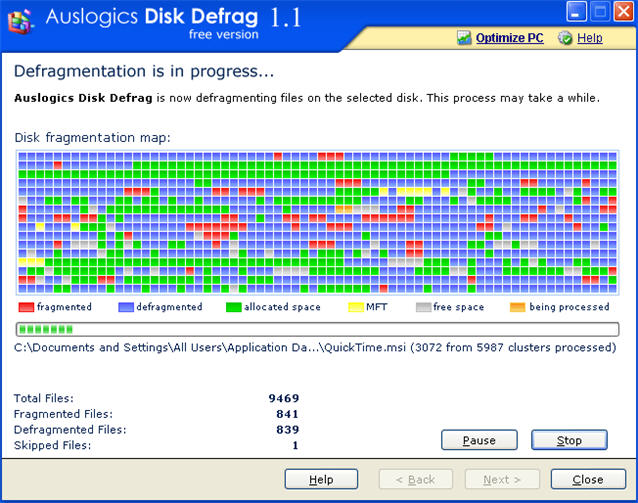The height and width of the screenshot is (503, 638).
Task: Click the Defragmented Files value 839
Action: coord(287,429)
